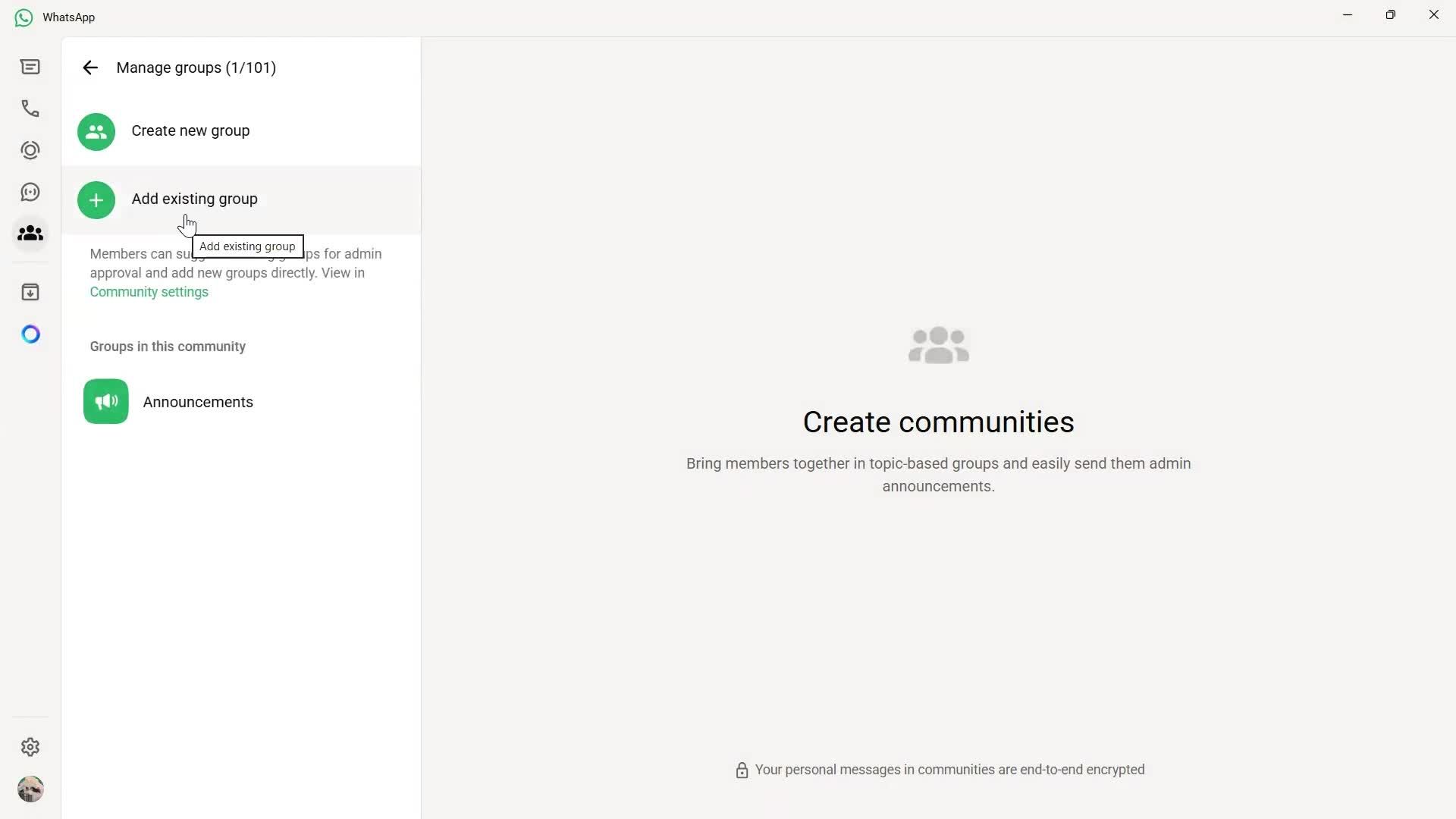Viewport: 1456px width, 819px height.
Task: Launch Meta AI from the sidebar
Action: [x=30, y=334]
